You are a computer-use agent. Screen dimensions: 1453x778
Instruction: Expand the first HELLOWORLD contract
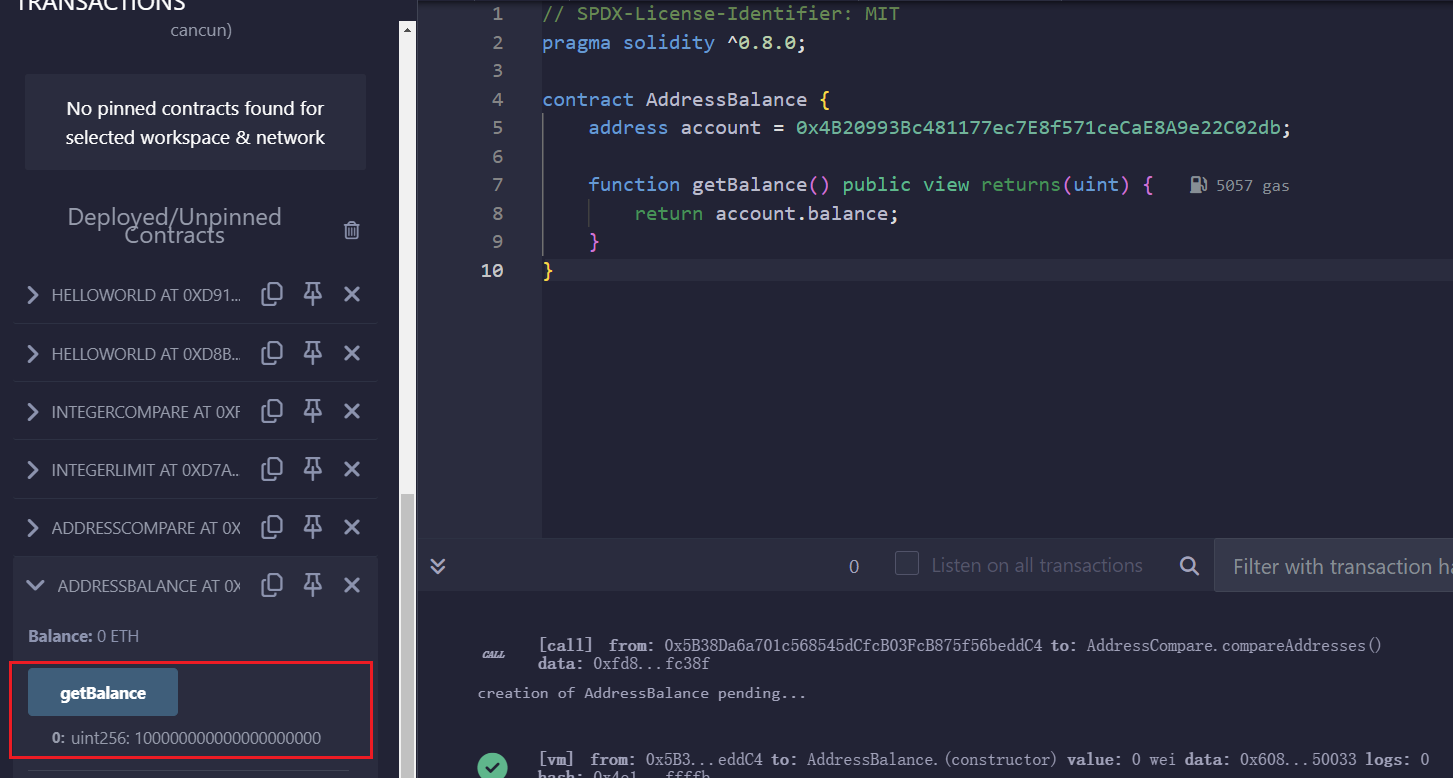coord(33,295)
